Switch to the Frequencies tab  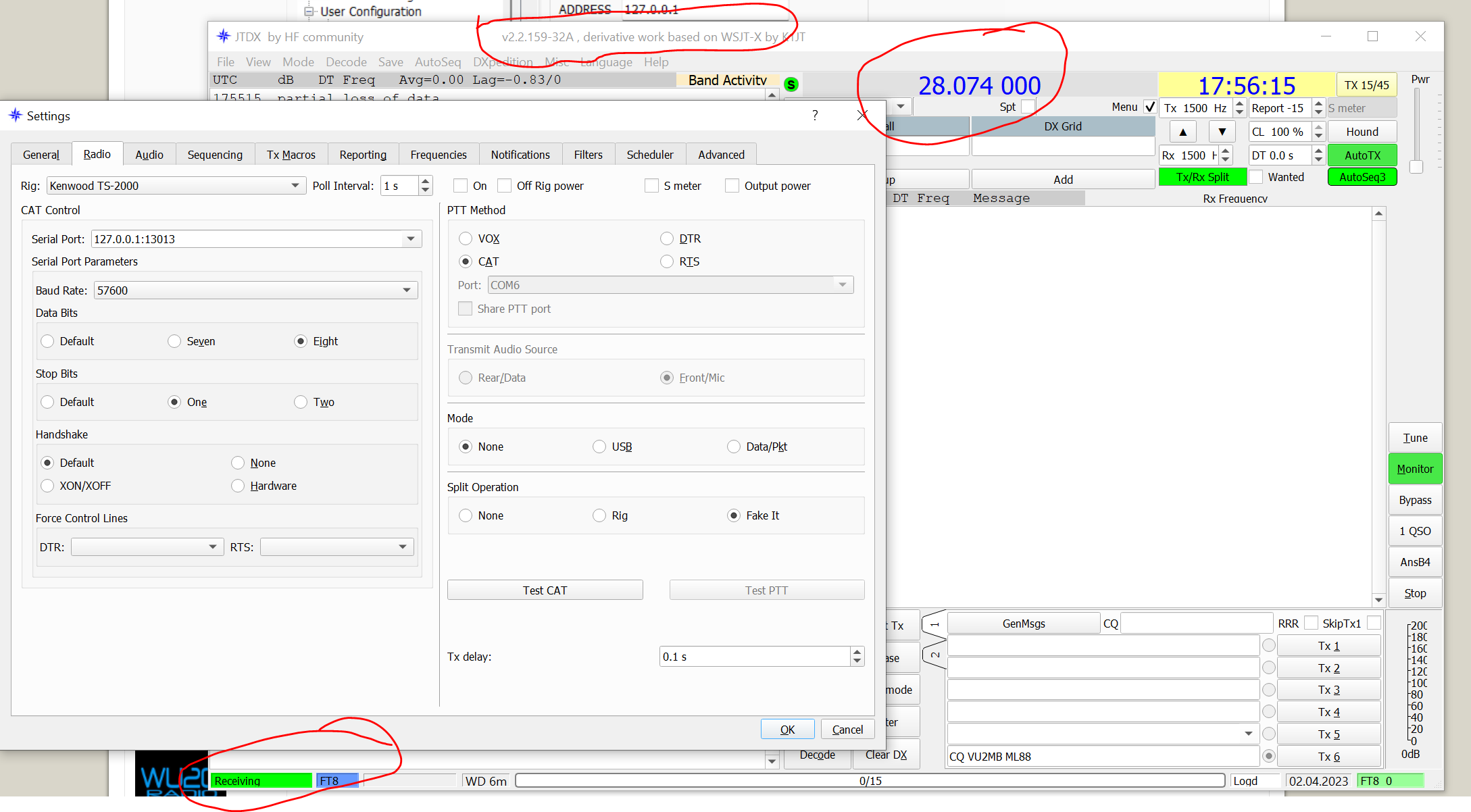point(439,155)
